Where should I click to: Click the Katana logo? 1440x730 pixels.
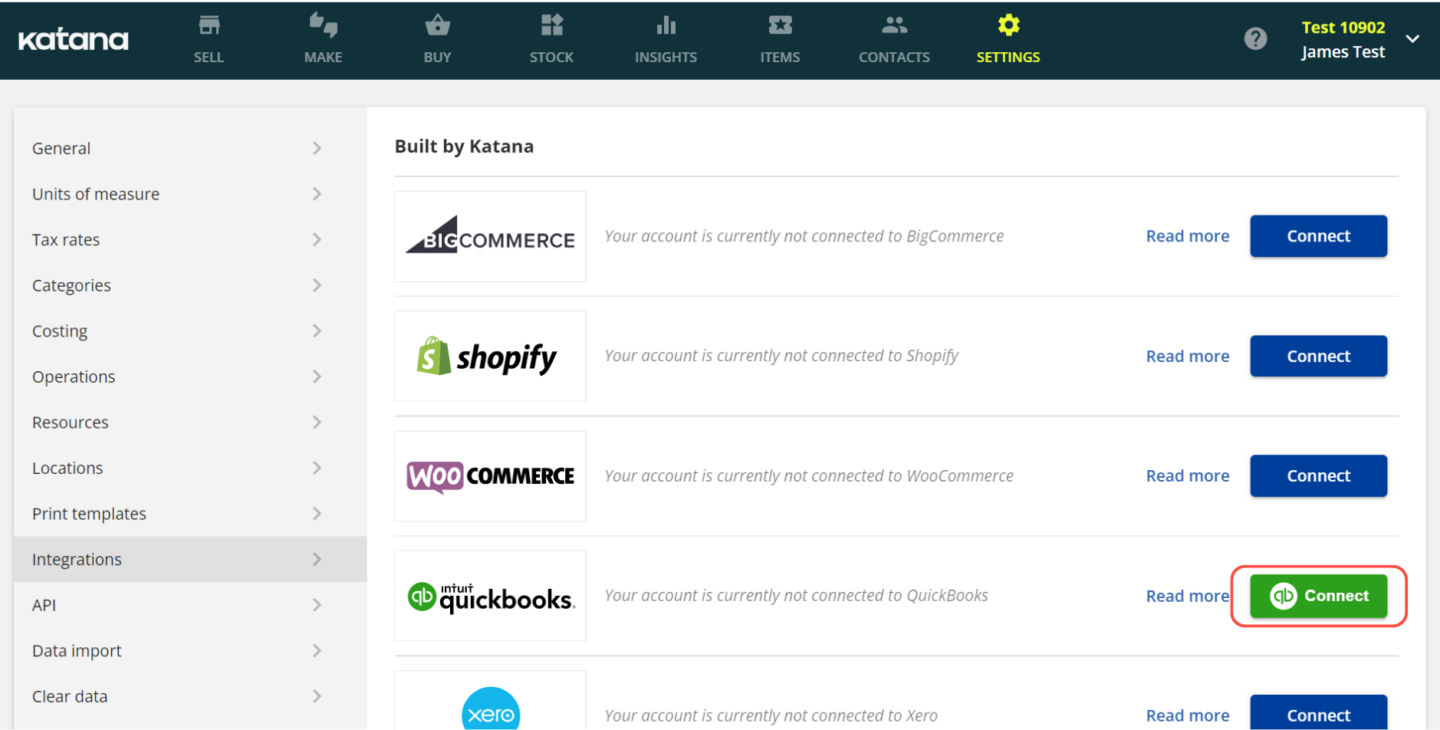[x=73, y=39]
